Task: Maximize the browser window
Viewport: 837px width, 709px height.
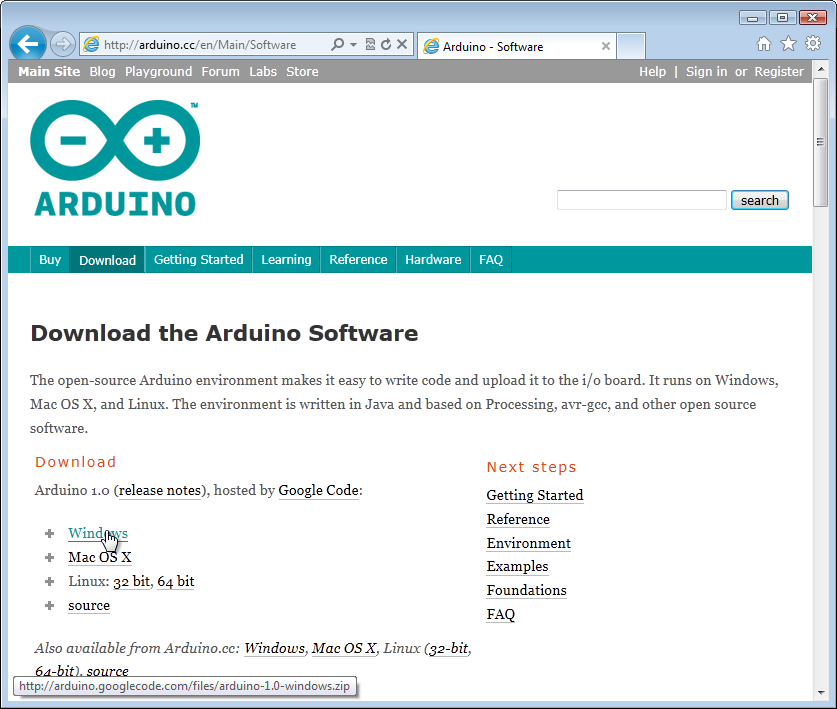Action: click(x=783, y=18)
